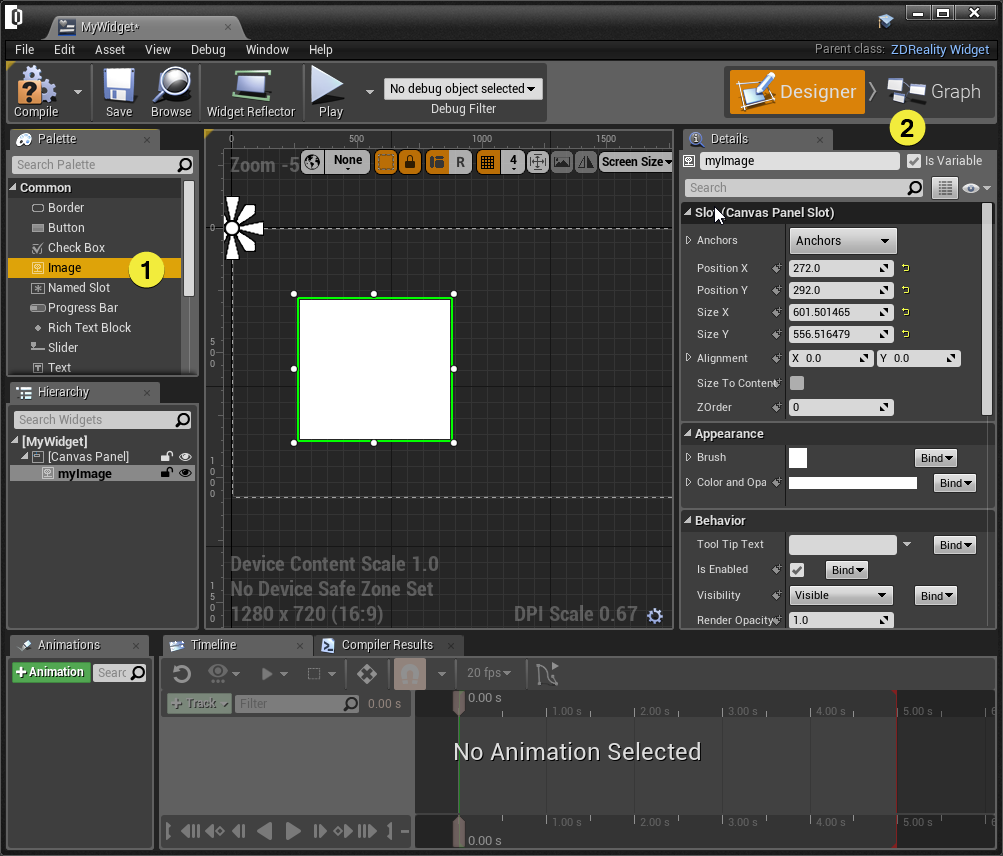Open the Asset menu

pos(110,49)
